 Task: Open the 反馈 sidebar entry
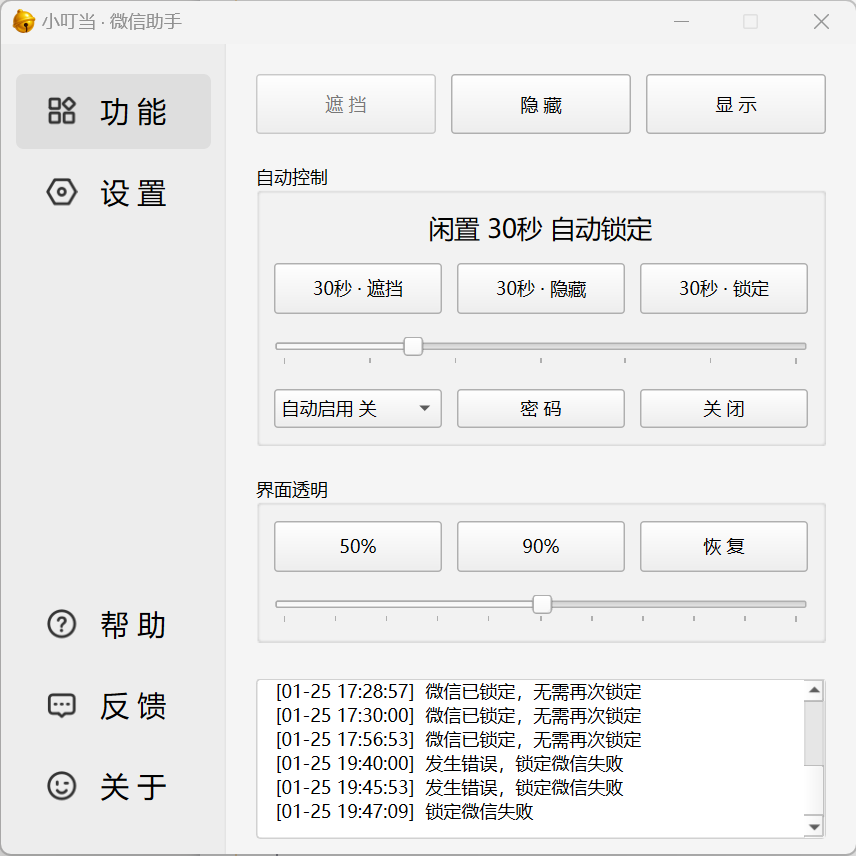114,705
